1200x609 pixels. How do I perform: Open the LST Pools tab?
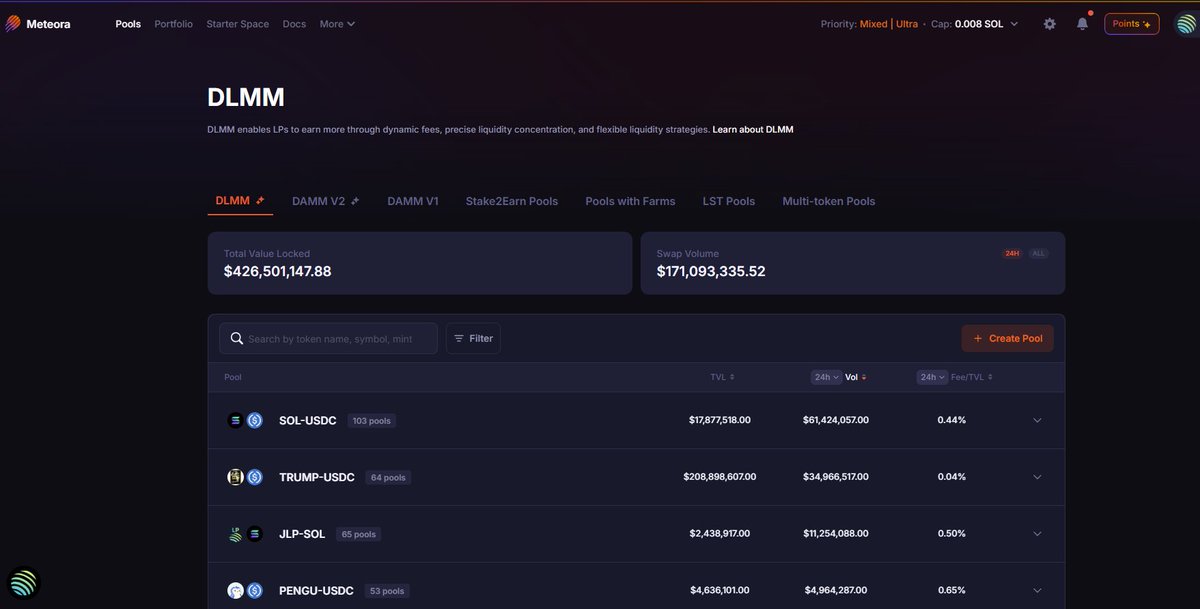click(x=728, y=200)
